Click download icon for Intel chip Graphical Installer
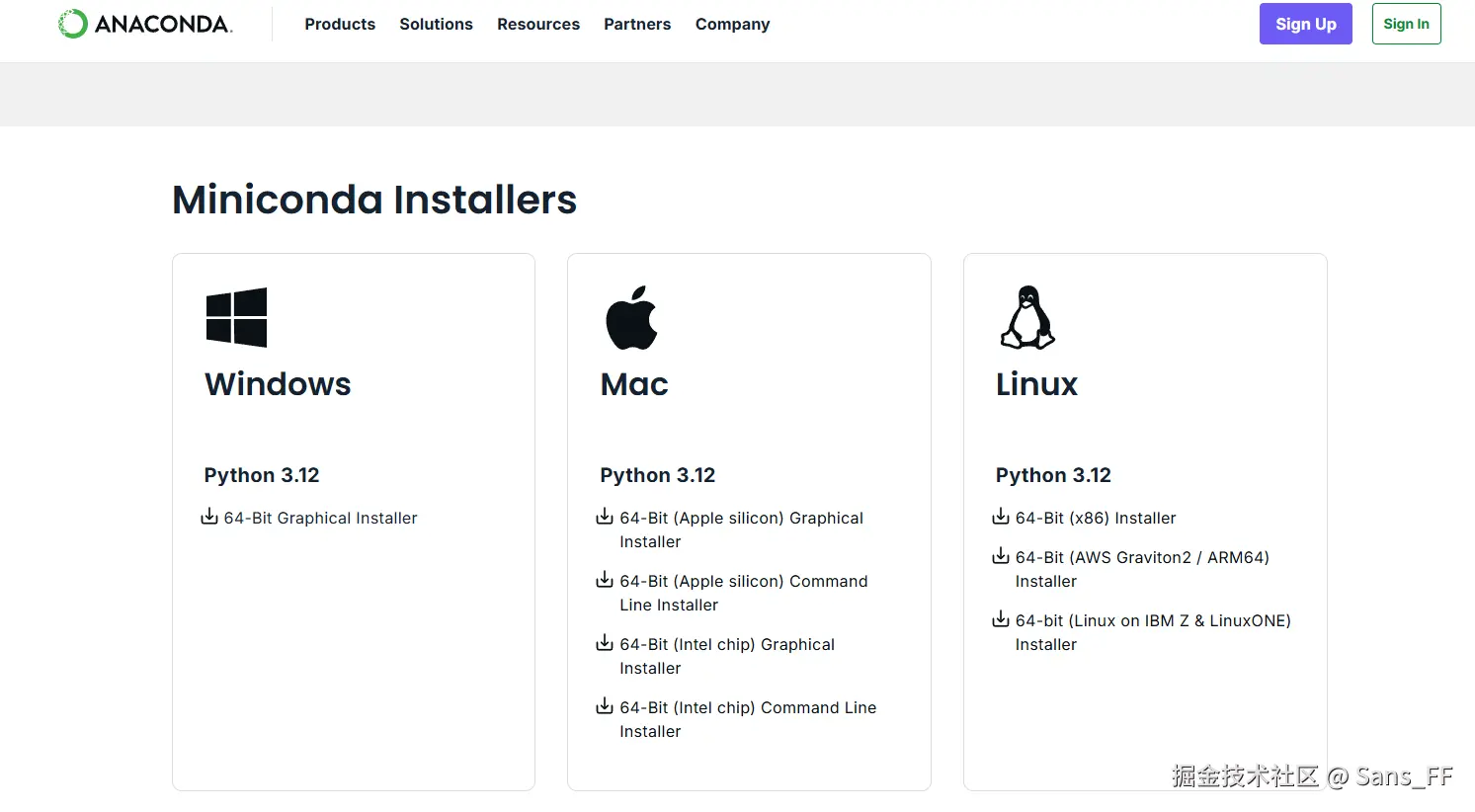This screenshot has width=1475, height=812. (605, 643)
